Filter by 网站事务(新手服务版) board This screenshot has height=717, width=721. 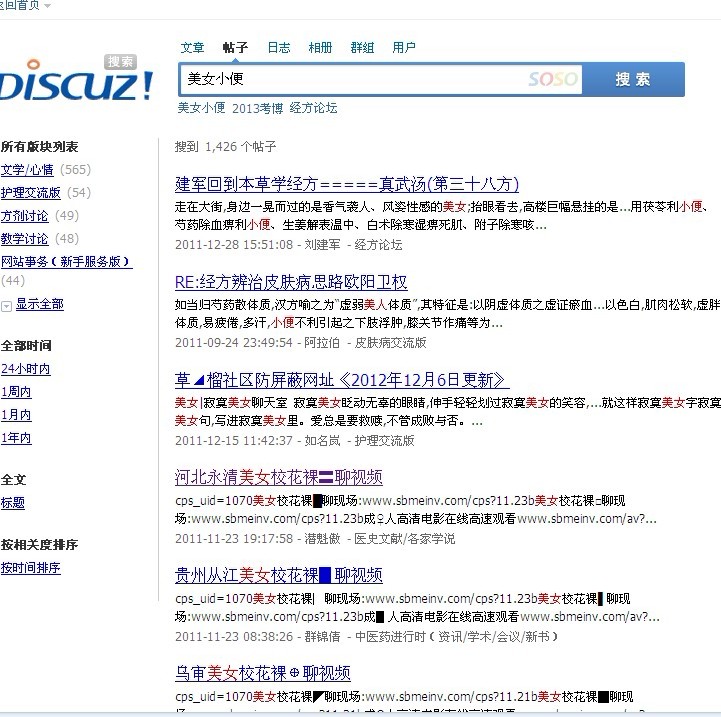coord(66,262)
